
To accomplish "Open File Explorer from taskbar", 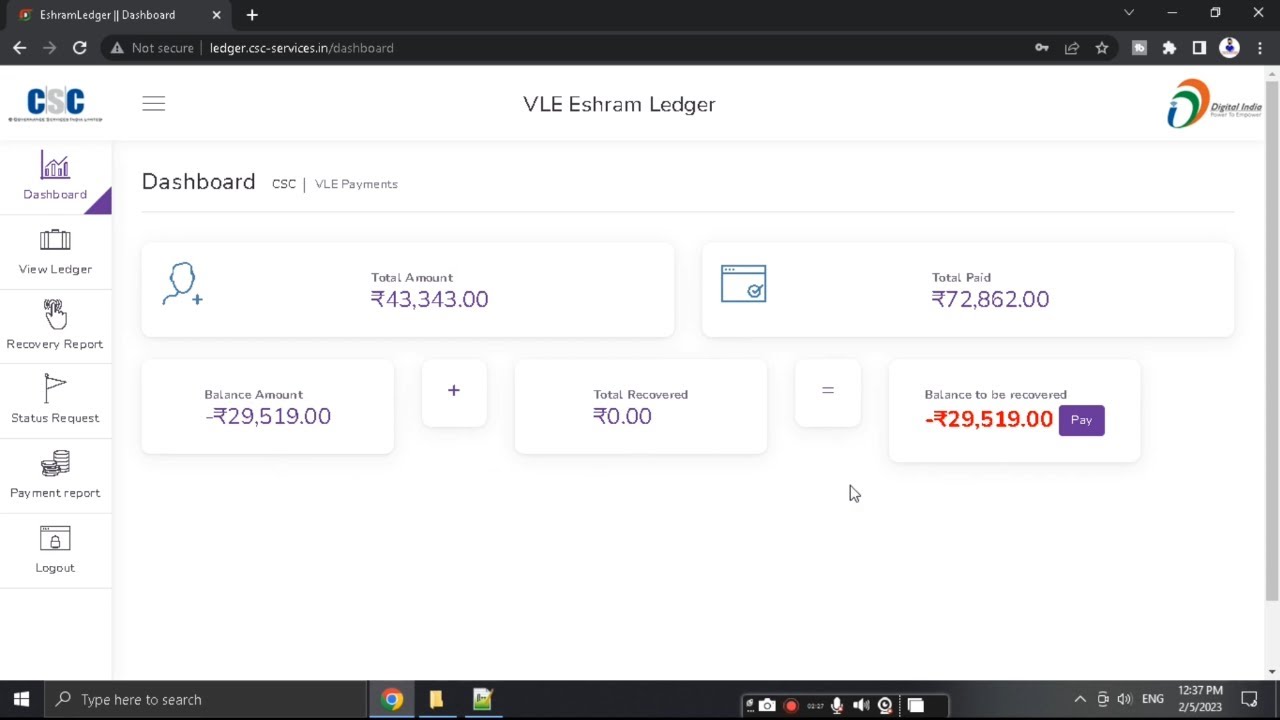I will (436, 700).
